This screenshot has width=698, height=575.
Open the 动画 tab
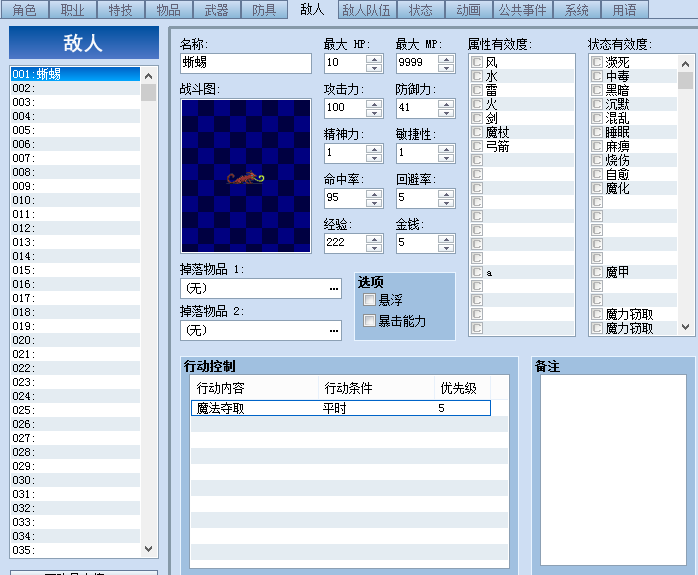click(469, 10)
